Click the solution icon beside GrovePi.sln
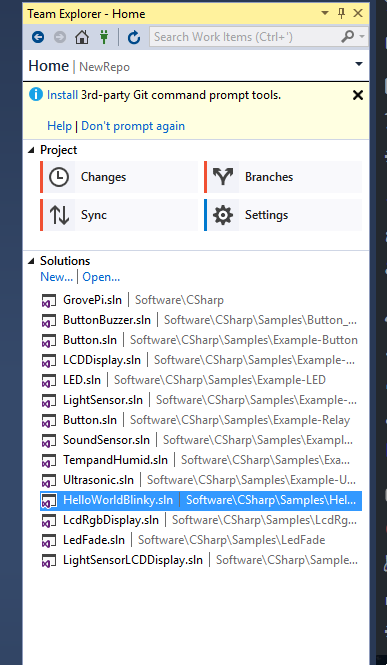Image resolution: width=387 pixels, height=665 pixels. click(49, 301)
